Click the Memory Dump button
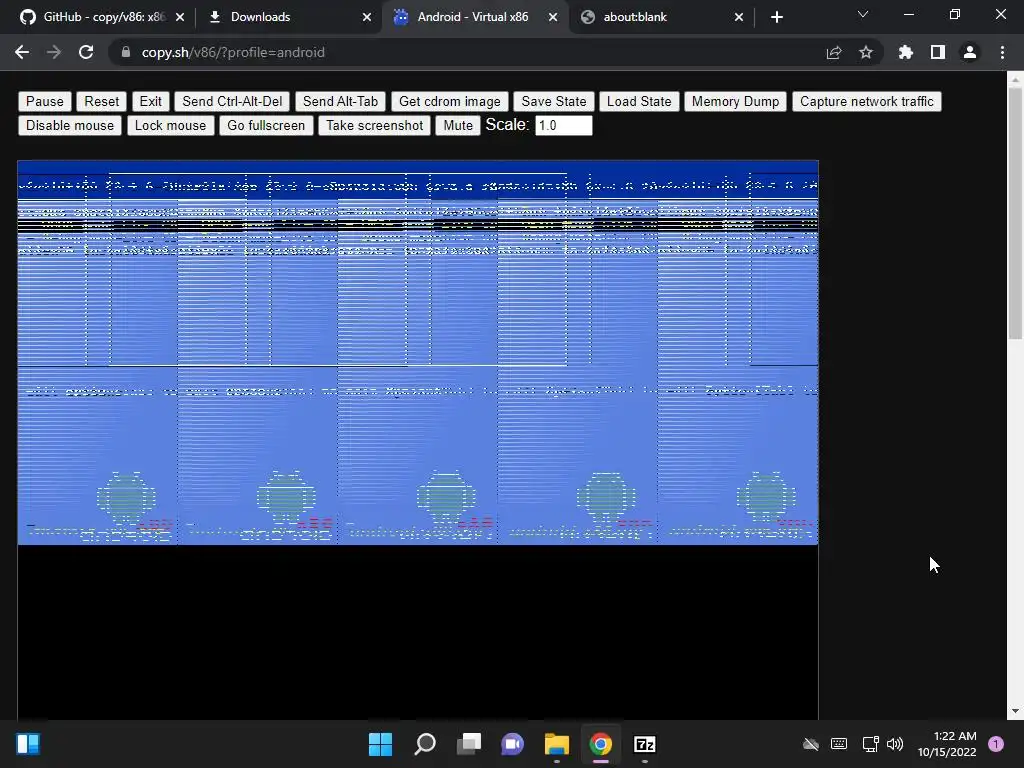 click(735, 101)
